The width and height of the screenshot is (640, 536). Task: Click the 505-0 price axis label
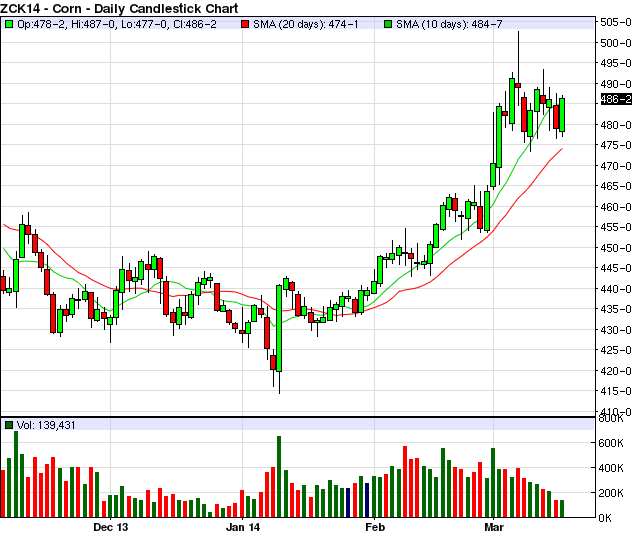click(616, 22)
